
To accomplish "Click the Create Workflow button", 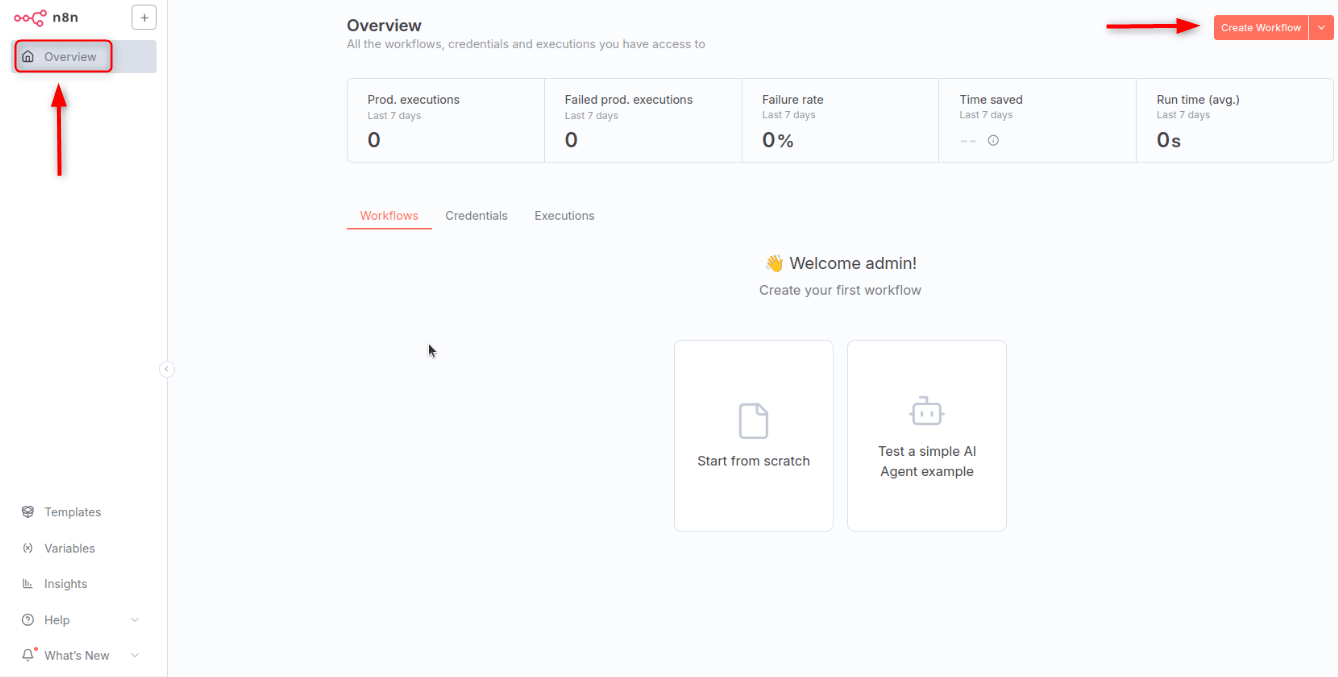I will point(1260,28).
